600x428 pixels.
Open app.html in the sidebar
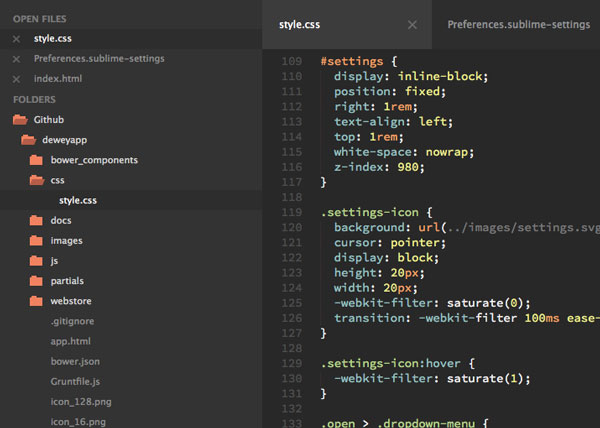70,341
